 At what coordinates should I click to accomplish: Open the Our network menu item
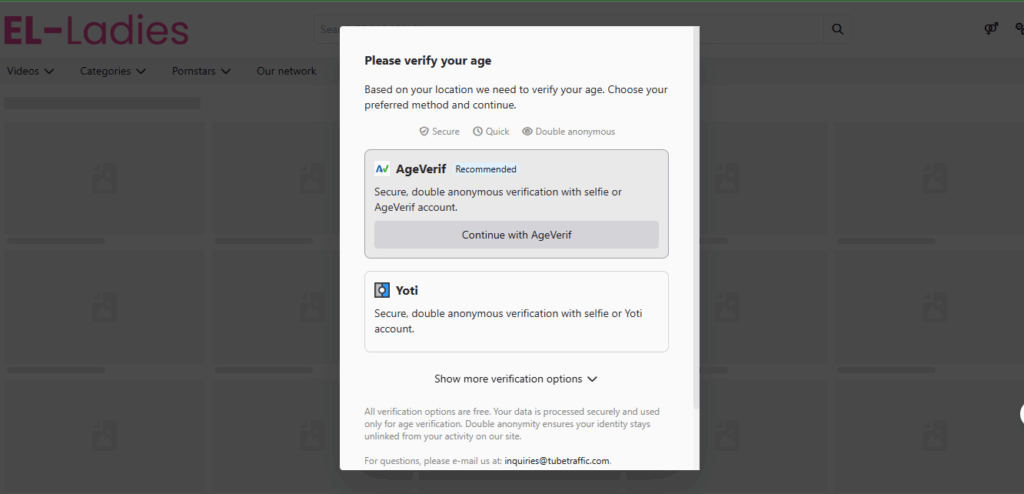click(286, 71)
